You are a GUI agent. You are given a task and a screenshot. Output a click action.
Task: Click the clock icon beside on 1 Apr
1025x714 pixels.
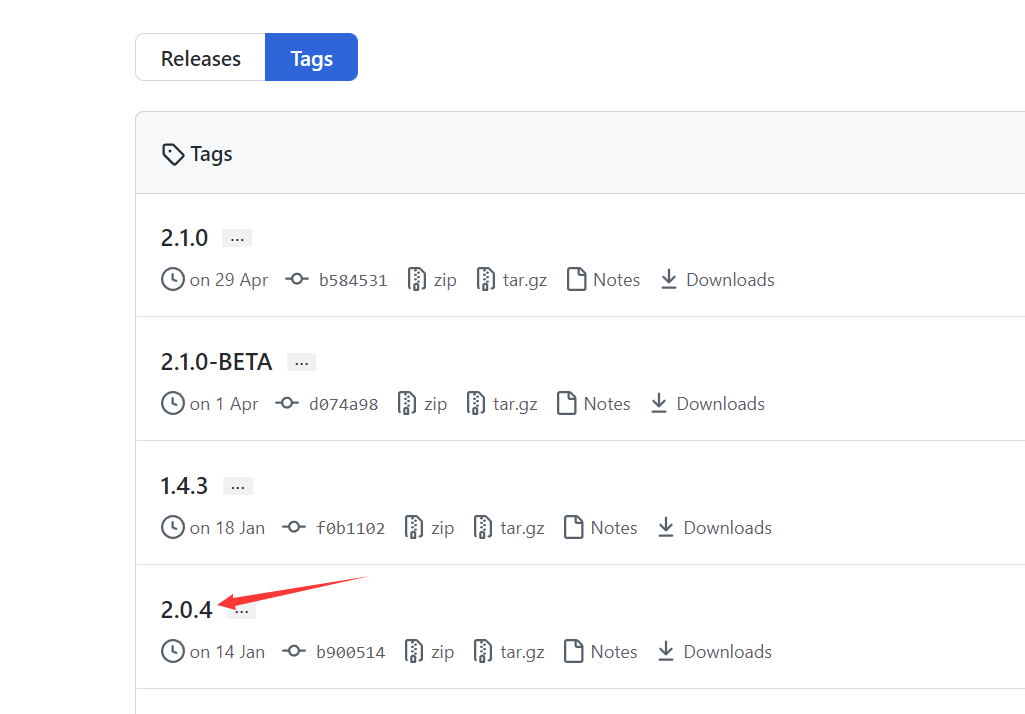(x=173, y=403)
